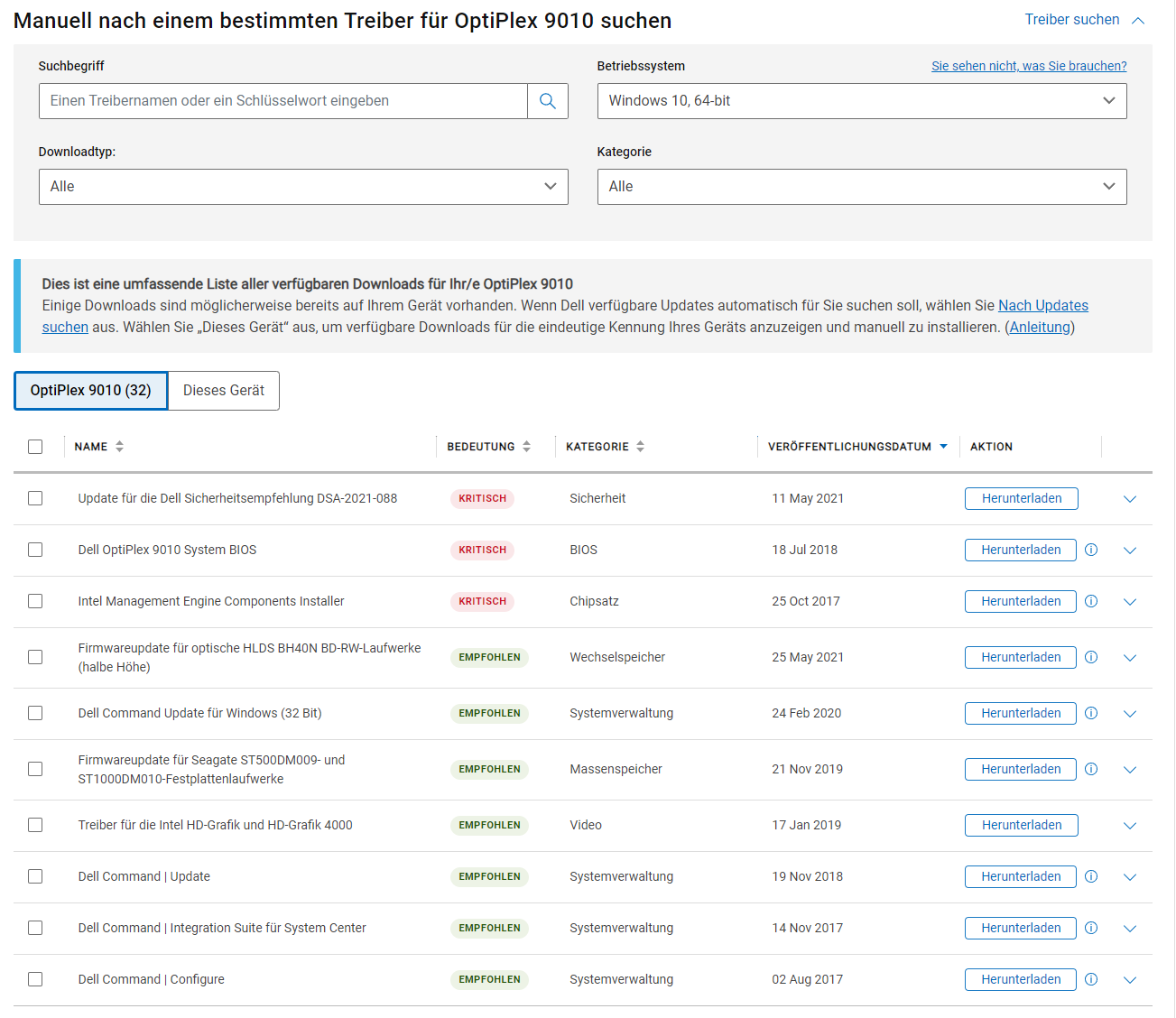The width and height of the screenshot is (1176, 1018).
Task: Download Intel HD-Grafik driver
Action: 1022,825
